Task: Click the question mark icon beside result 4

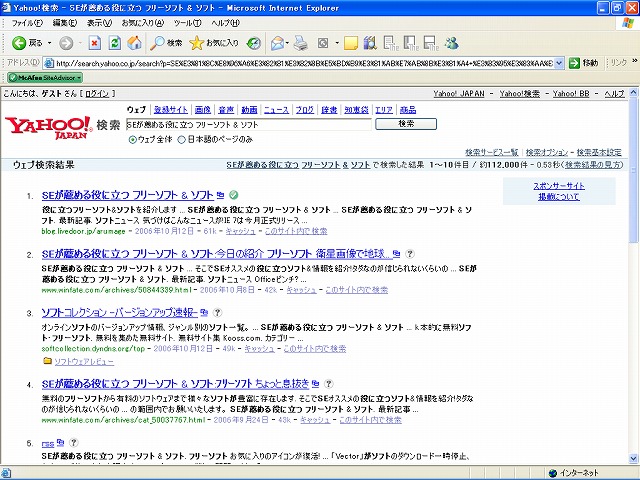Action: click(x=329, y=384)
